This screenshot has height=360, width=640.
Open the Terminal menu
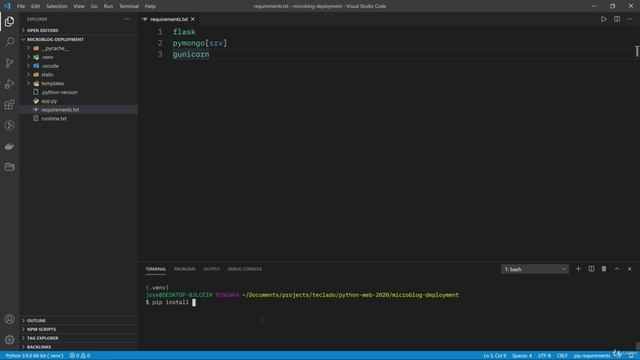coord(129,6)
